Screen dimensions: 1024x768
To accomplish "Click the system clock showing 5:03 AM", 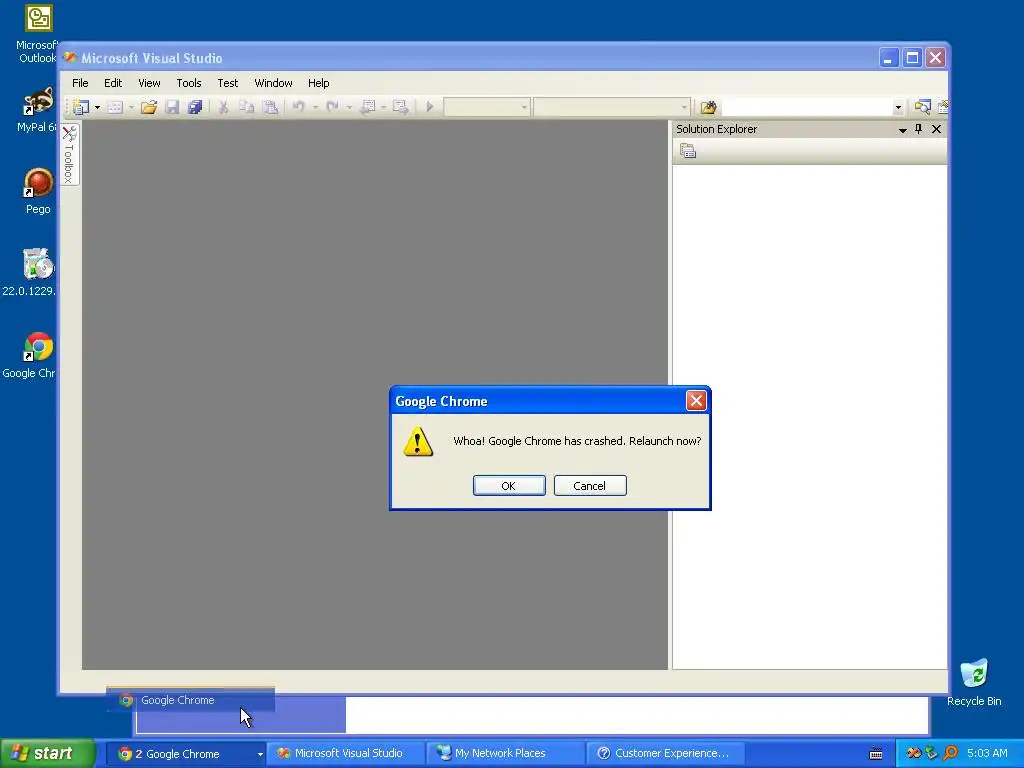I will click(x=987, y=753).
